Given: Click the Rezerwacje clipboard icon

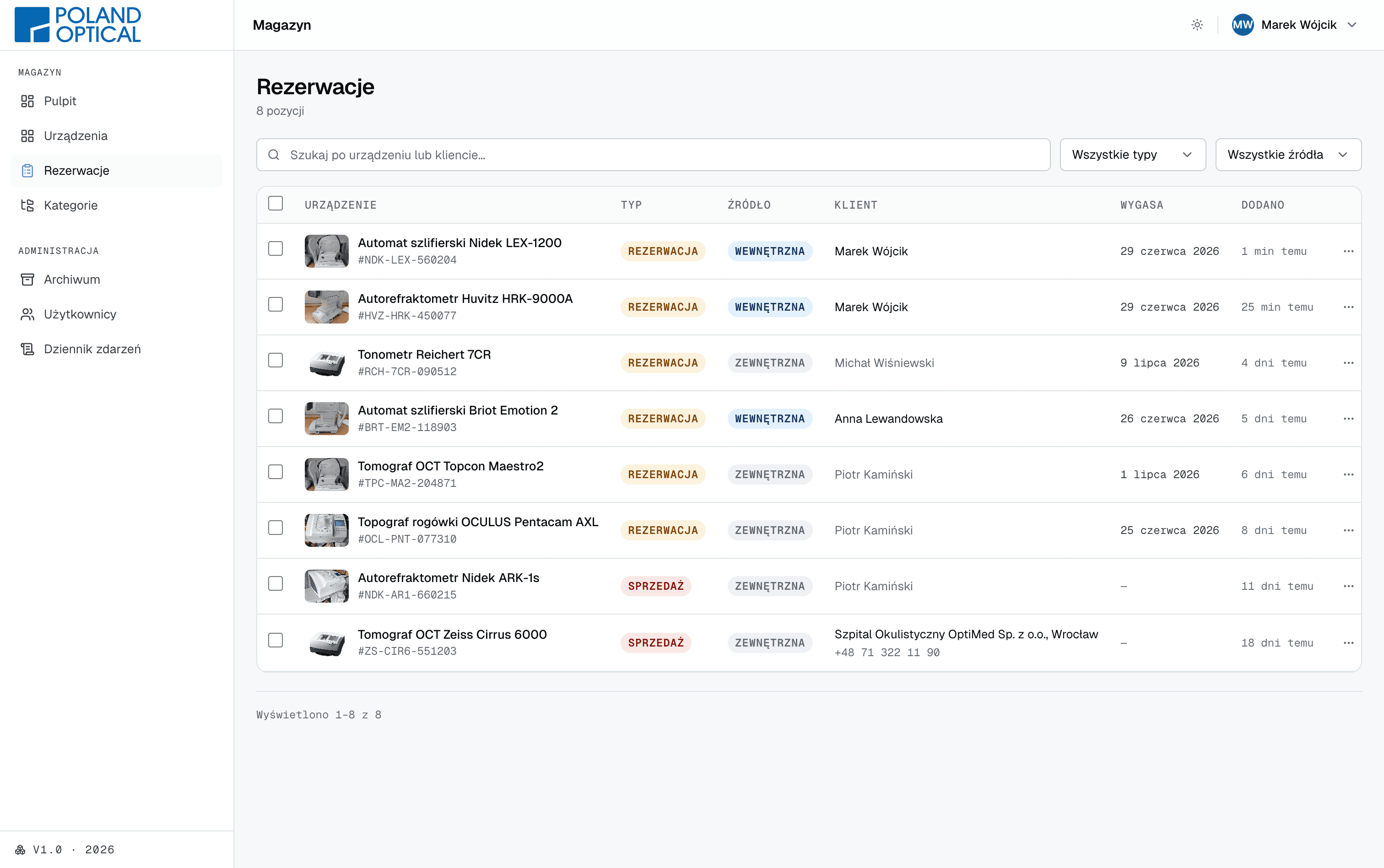Looking at the screenshot, I should [27, 171].
